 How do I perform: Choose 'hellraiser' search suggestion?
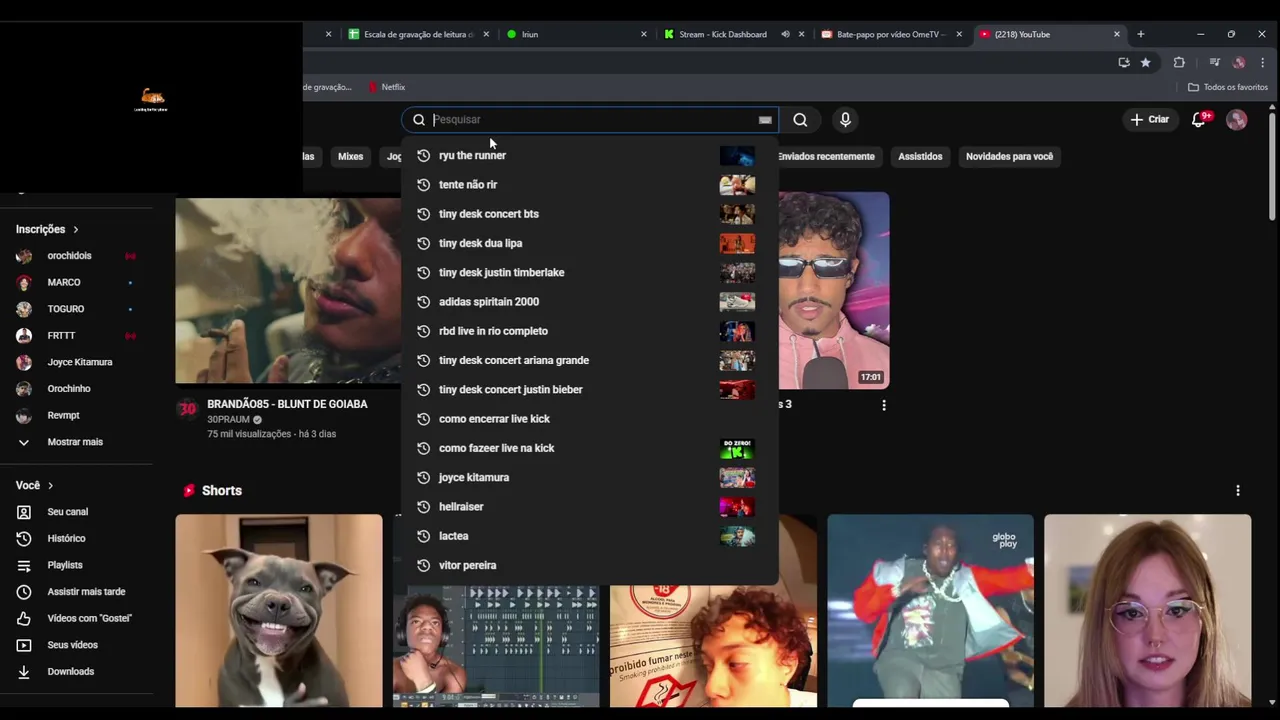590,507
